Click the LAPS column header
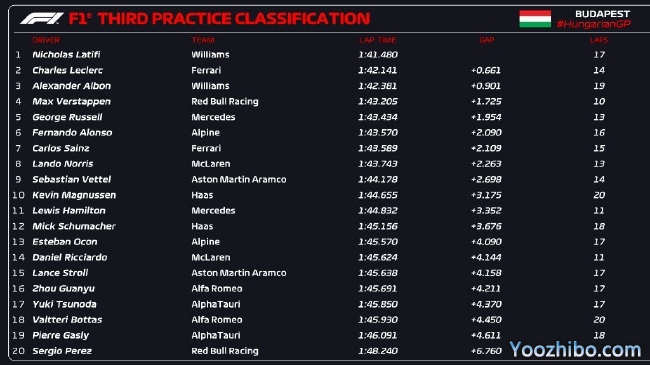 click(599, 40)
